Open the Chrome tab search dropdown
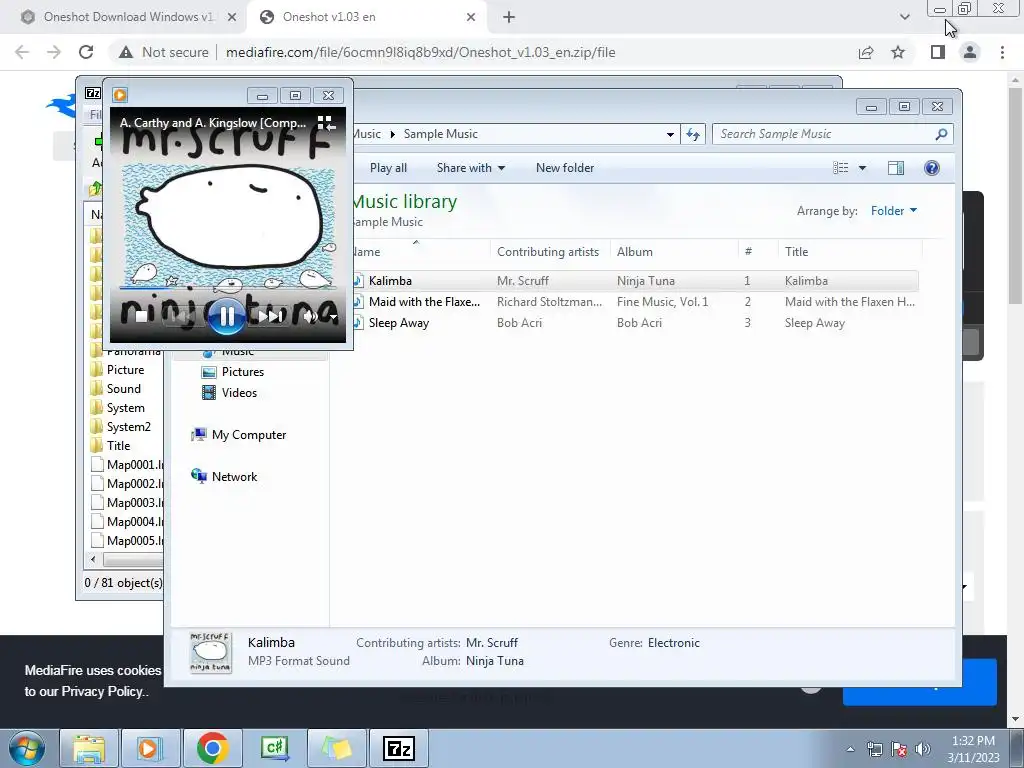The width and height of the screenshot is (1024, 768). coord(904,17)
